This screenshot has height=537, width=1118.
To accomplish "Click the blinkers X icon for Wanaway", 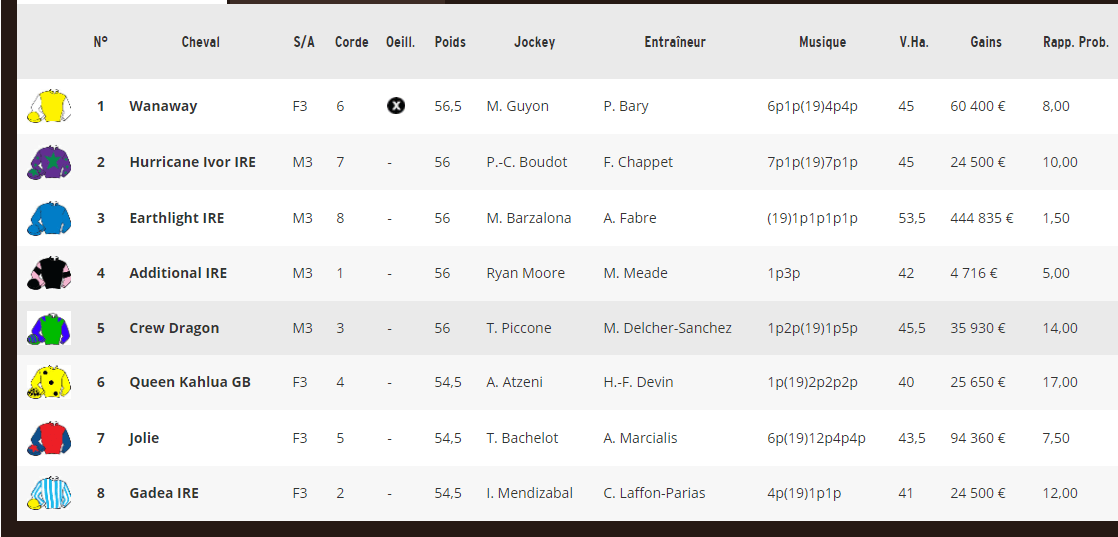I will [x=396, y=106].
